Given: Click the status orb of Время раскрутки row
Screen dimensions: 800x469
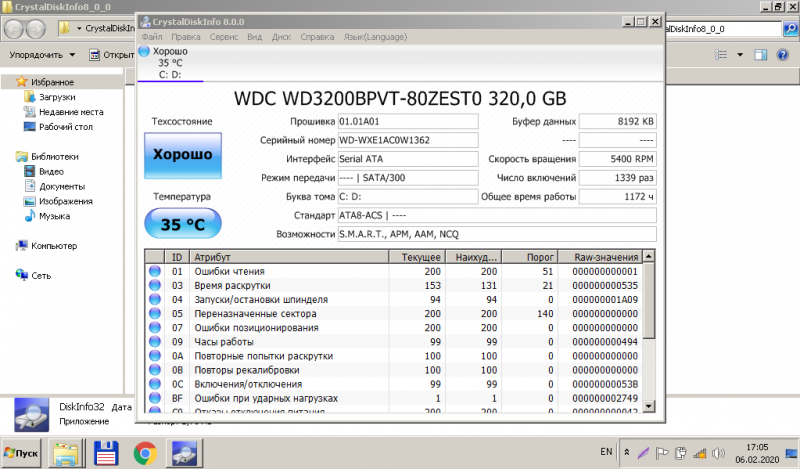Looking at the screenshot, I should (155, 285).
